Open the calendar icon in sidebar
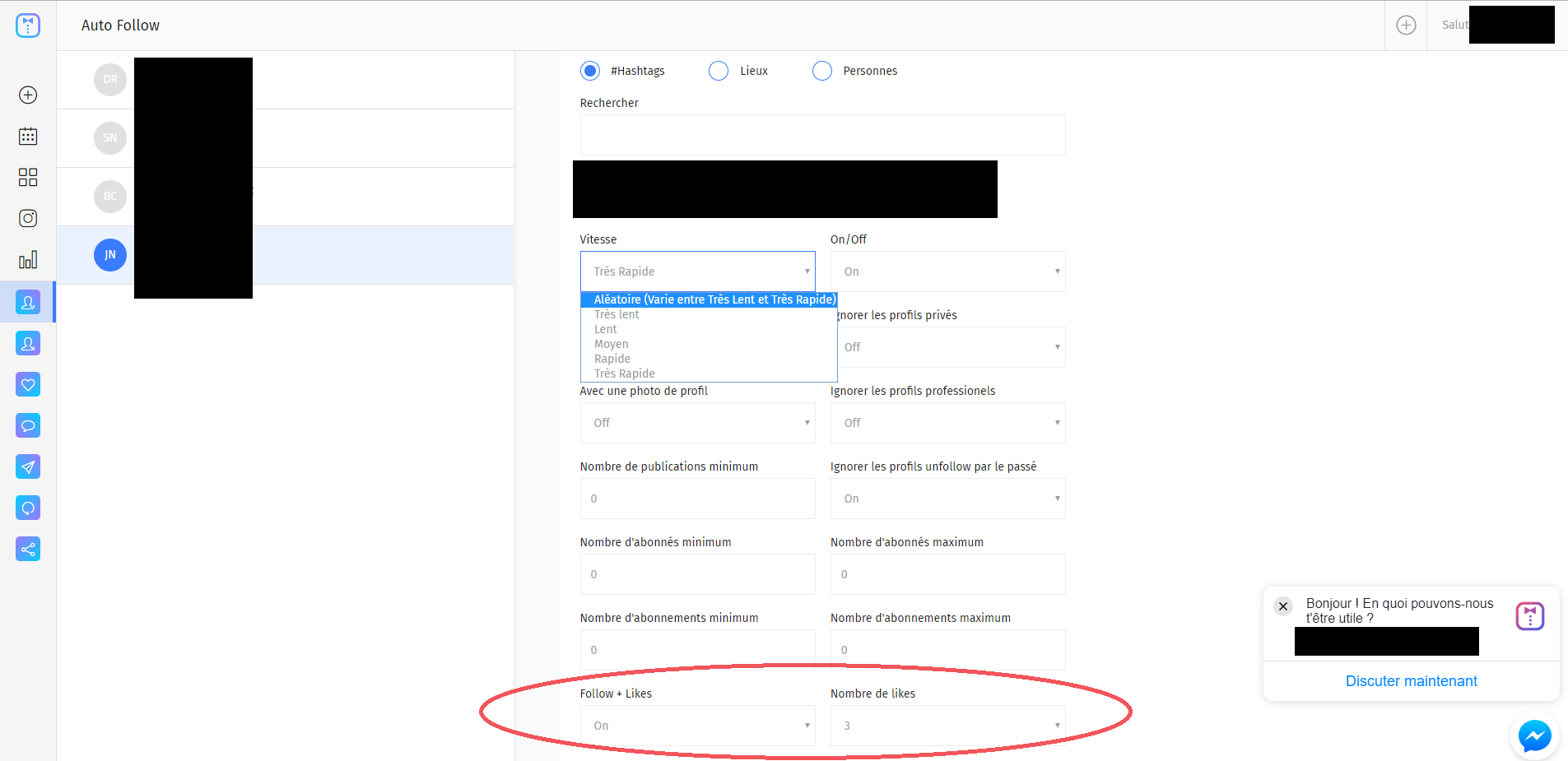 [x=28, y=137]
